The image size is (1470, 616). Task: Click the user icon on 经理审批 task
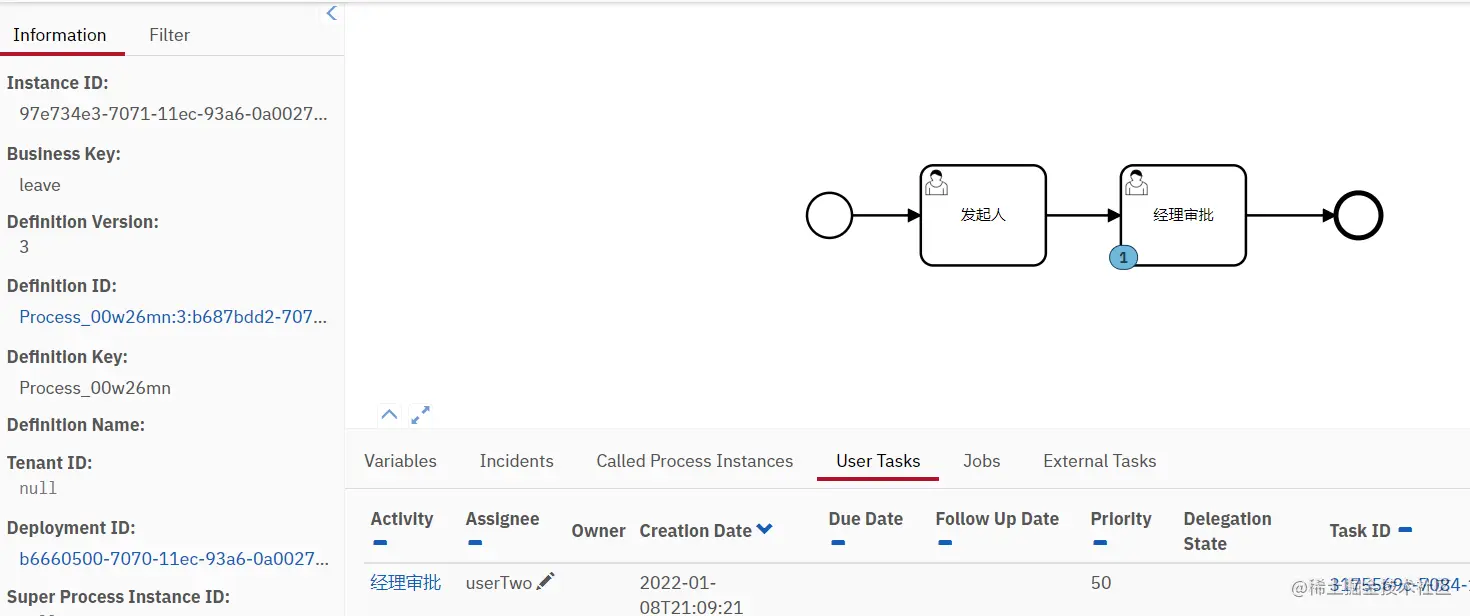[1136, 182]
